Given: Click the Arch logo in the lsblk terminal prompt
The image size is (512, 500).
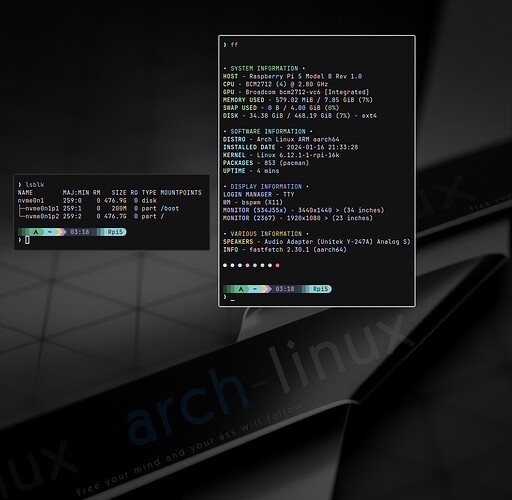Looking at the screenshot, I should pyautogui.click(x=36, y=232).
